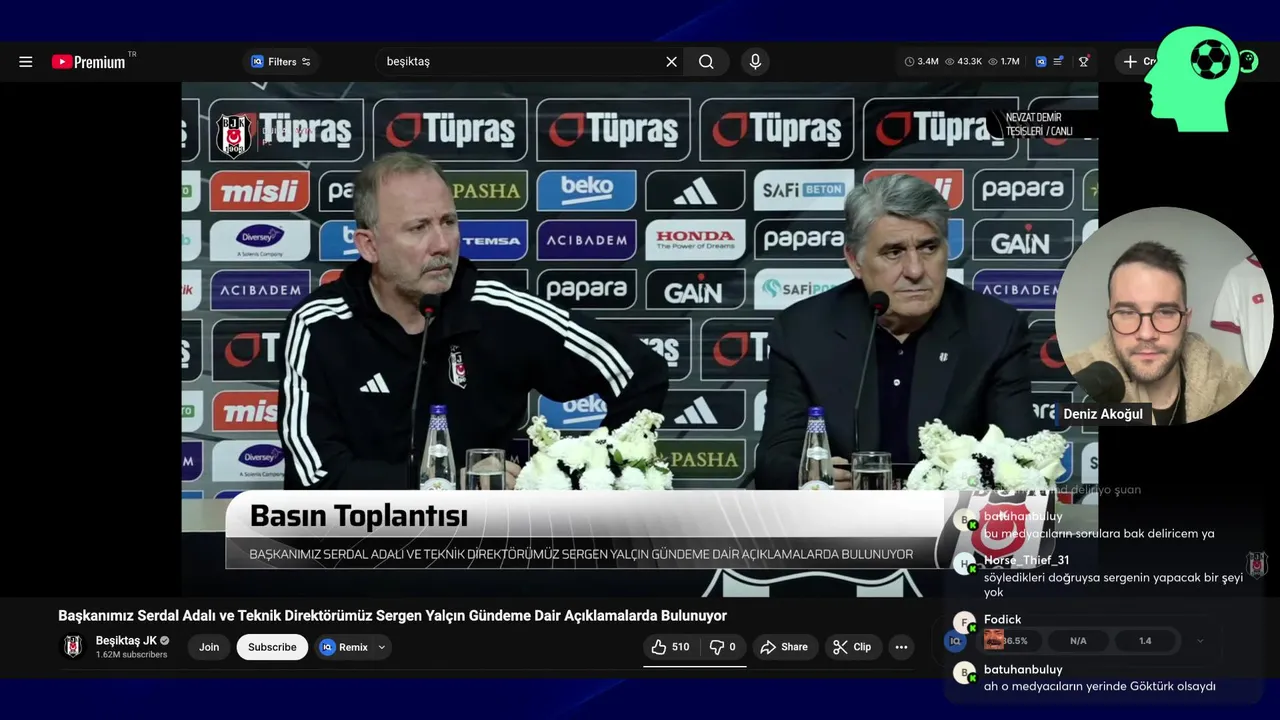Open the Beşiktaş JK channel name link
Image resolution: width=1280 pixels, height=720 pixels.
(x=126, y=641)
